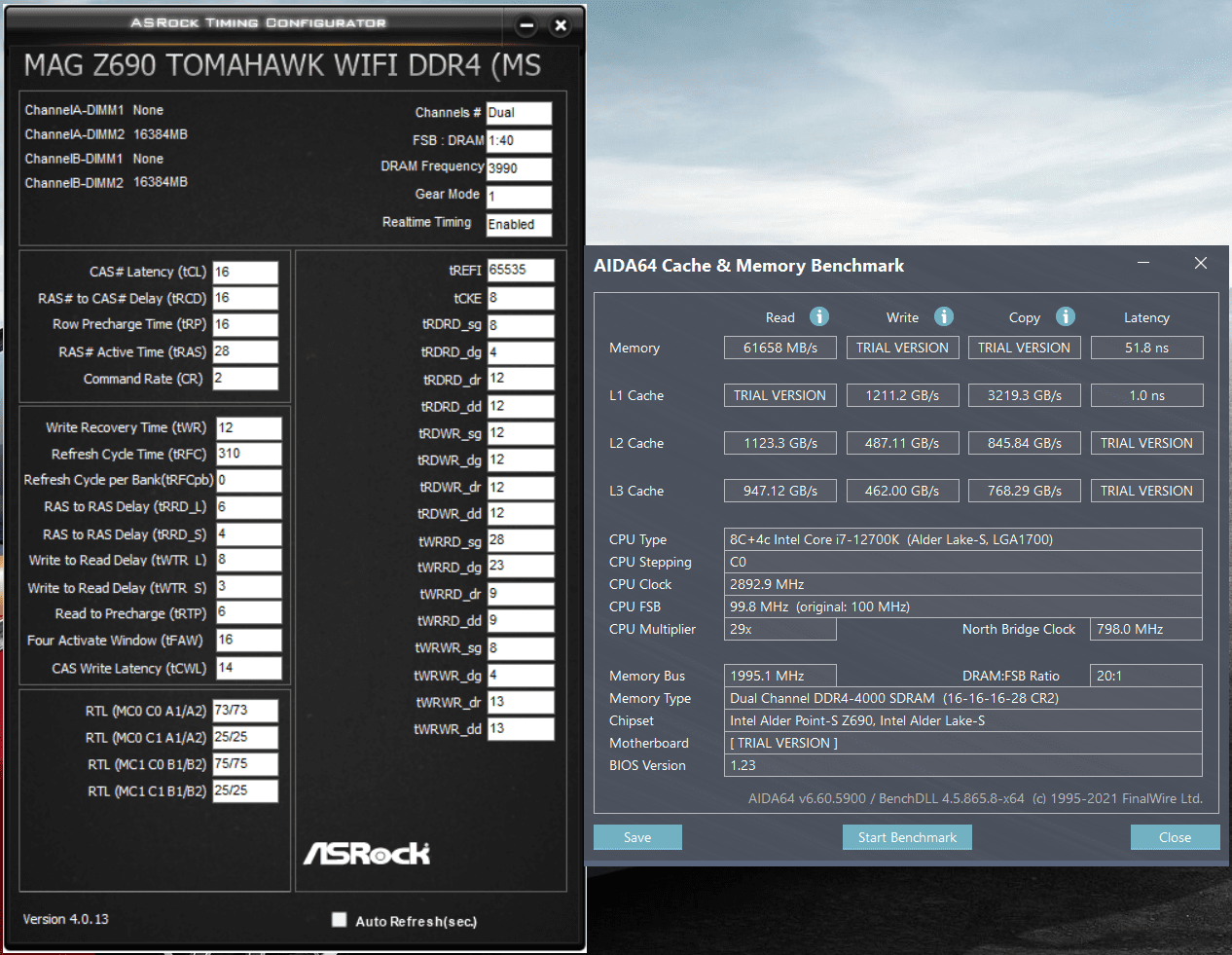Select the Gear Mode field
The height and width of the screenshot is (955, 1232).
click(519, 197)
